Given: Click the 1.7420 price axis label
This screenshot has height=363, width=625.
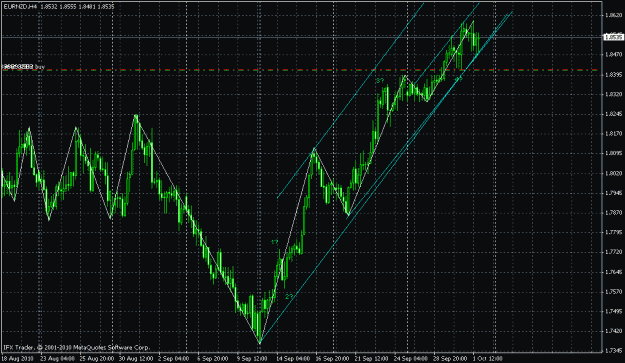Looking at the screenshot, I should (x=613, y=331).
